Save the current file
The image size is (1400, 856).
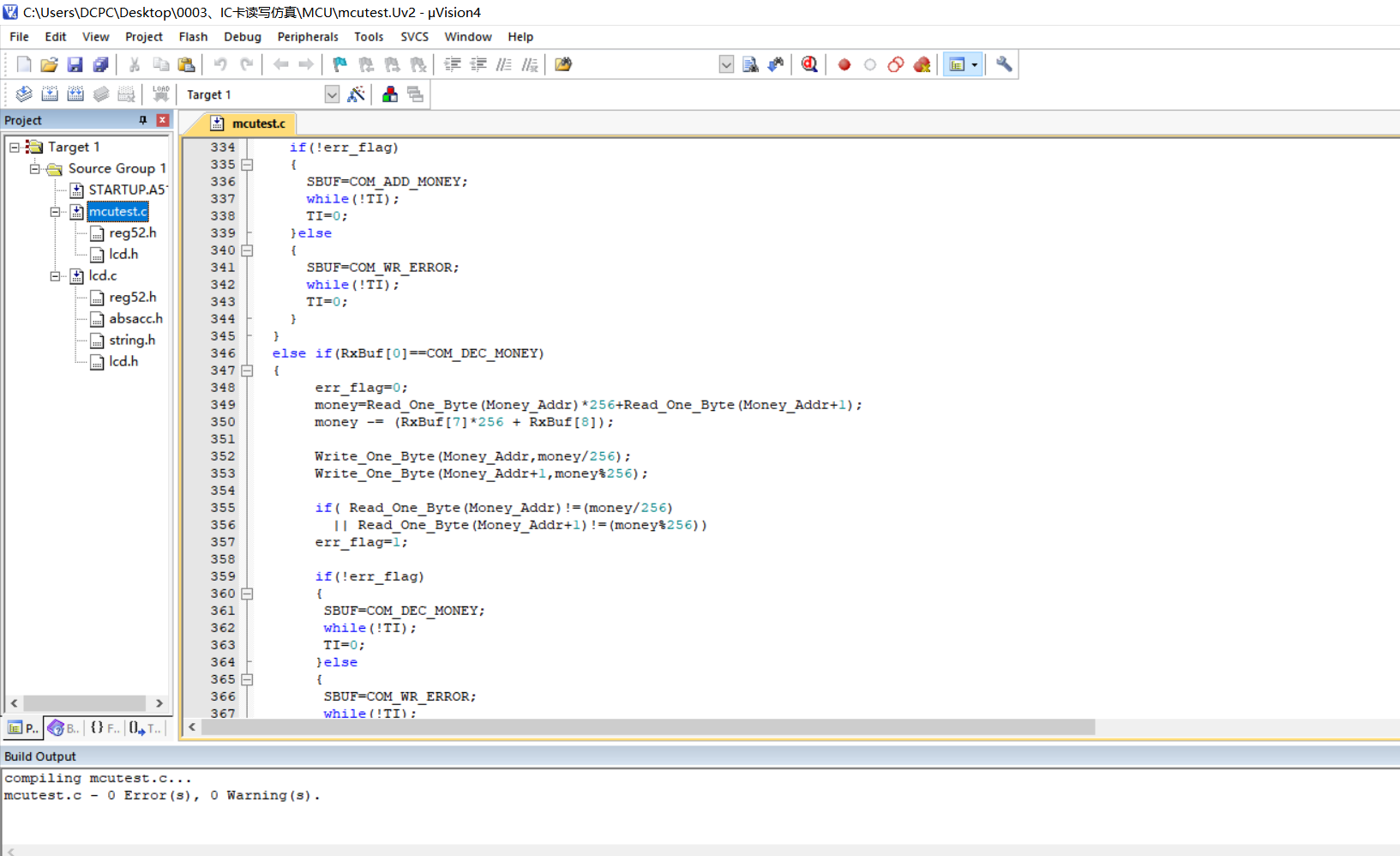click(75, 64)
